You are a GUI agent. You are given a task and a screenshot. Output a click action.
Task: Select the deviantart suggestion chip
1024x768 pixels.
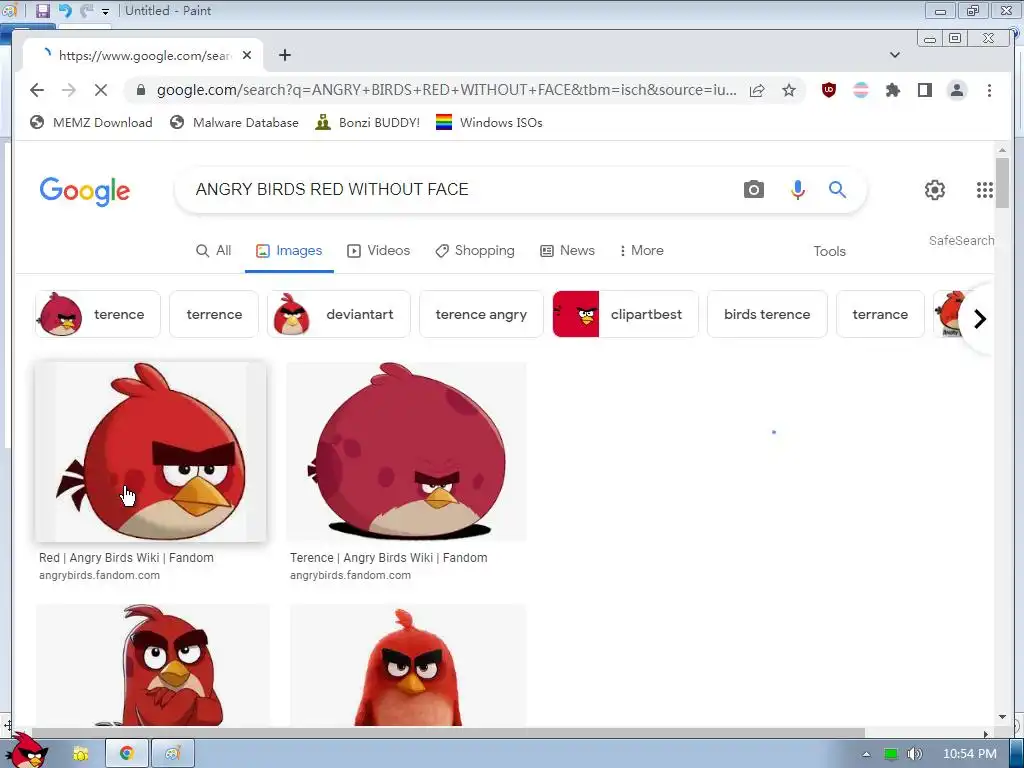[339, 314]
